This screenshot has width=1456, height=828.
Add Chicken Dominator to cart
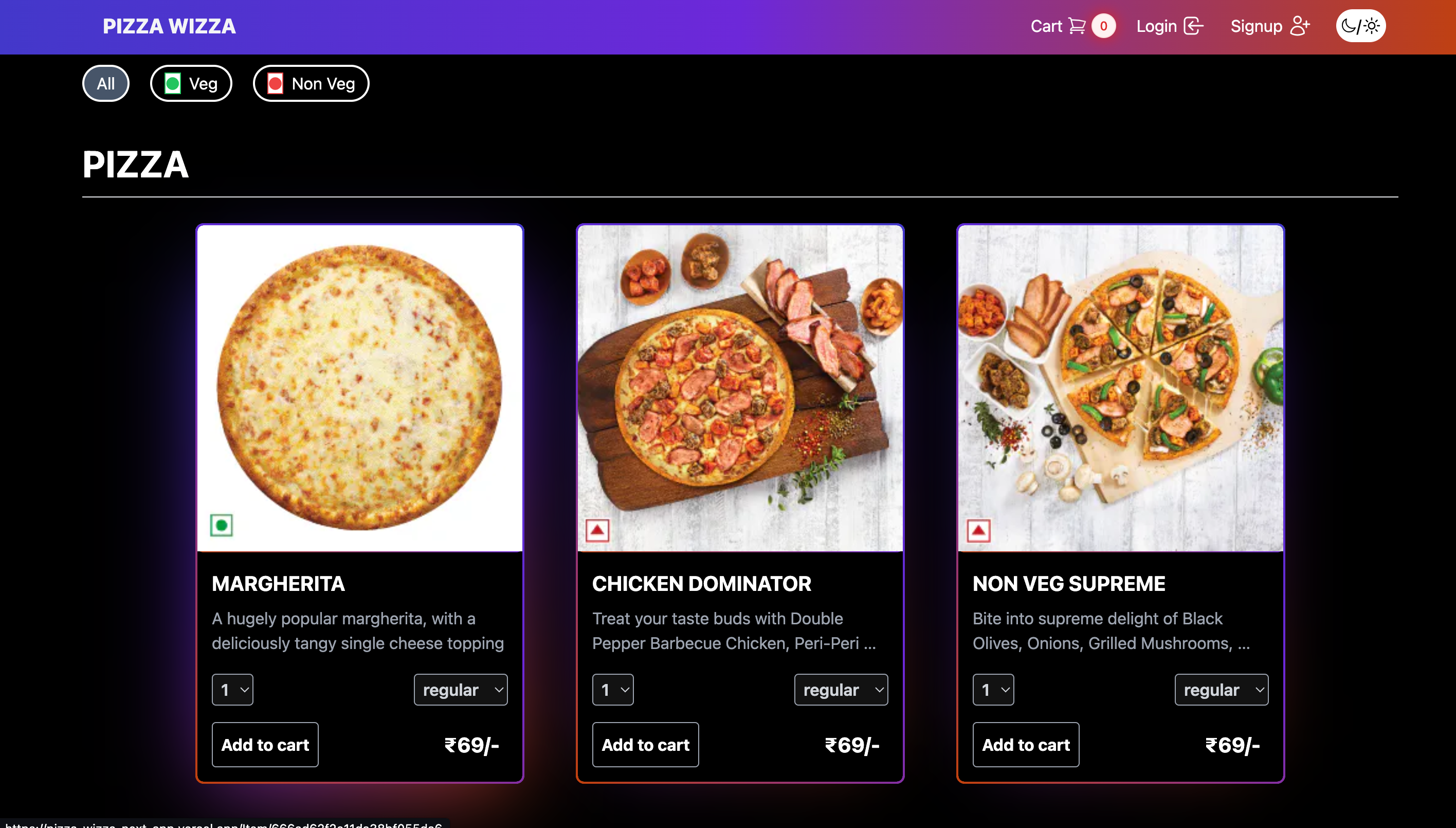click(645, 745)
